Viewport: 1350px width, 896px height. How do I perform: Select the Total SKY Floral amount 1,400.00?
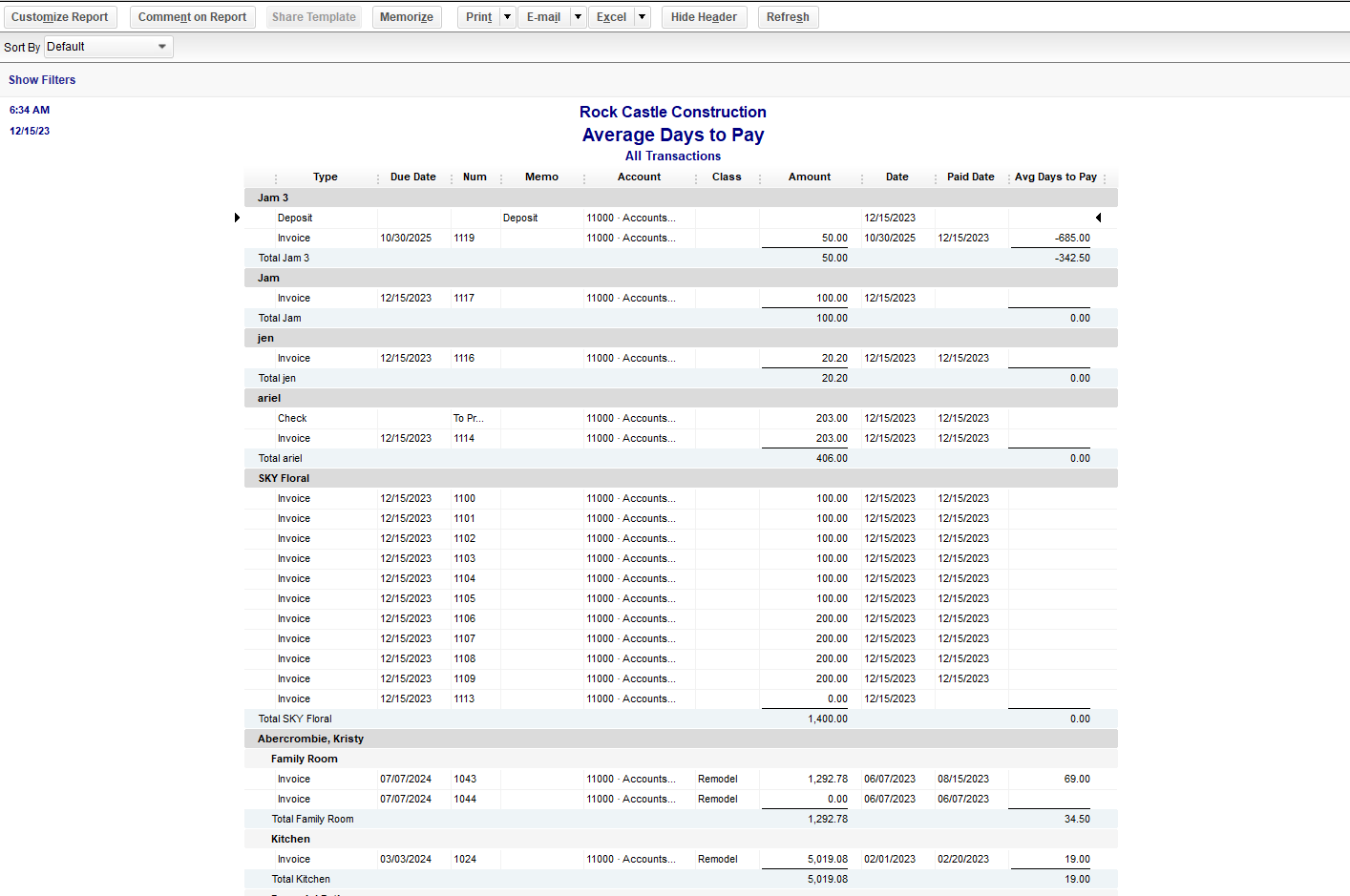pos(827,719)
